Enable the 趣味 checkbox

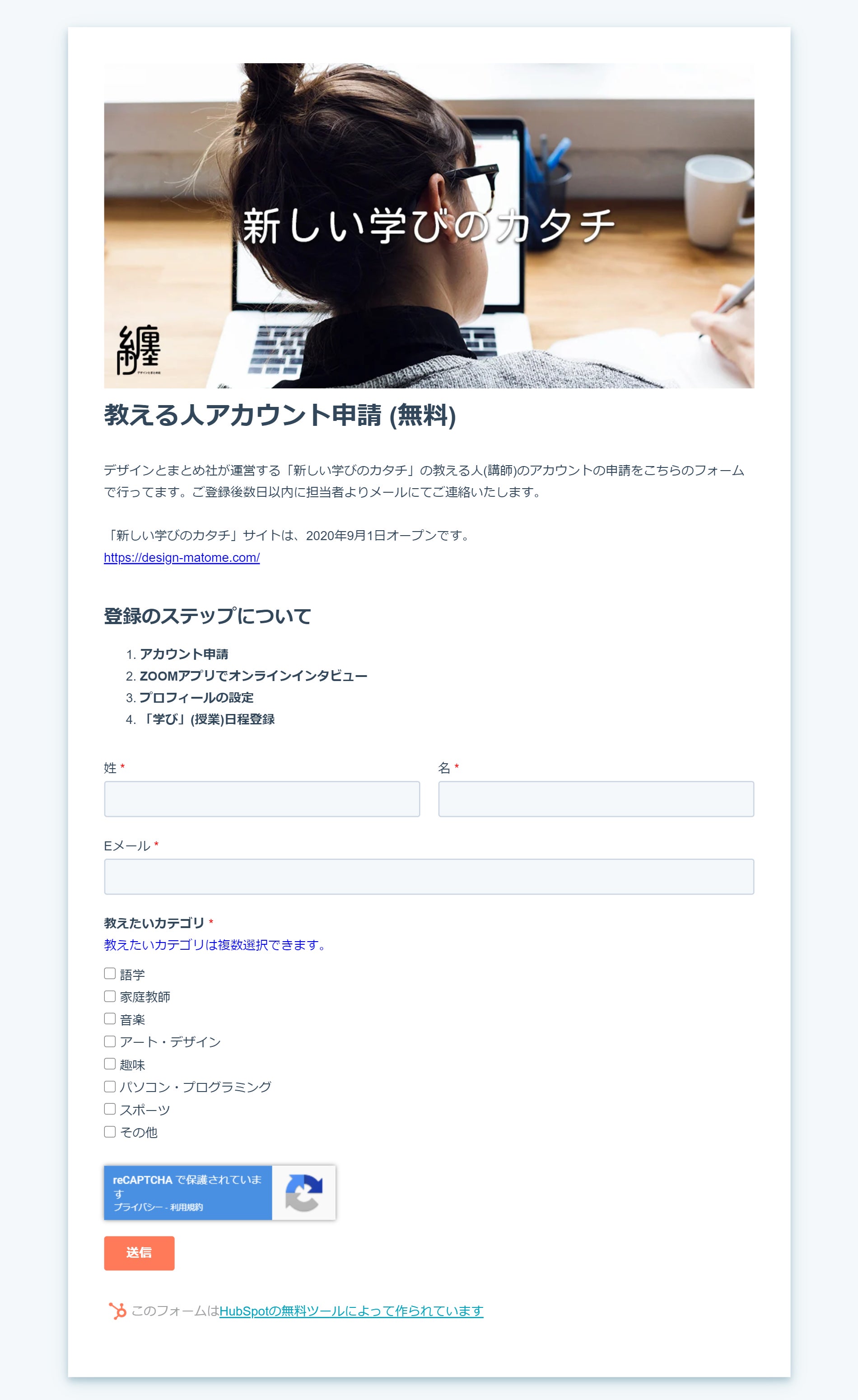point(110,1064)
